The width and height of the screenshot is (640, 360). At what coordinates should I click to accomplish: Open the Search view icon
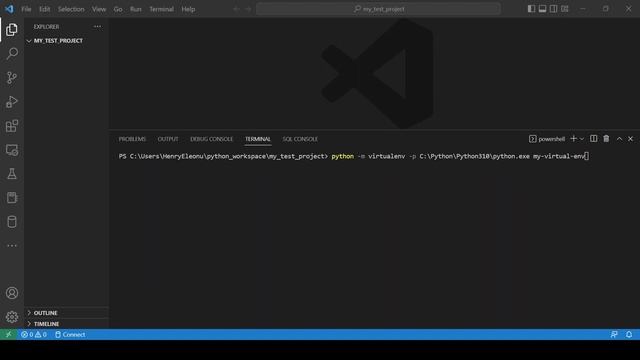12,53
